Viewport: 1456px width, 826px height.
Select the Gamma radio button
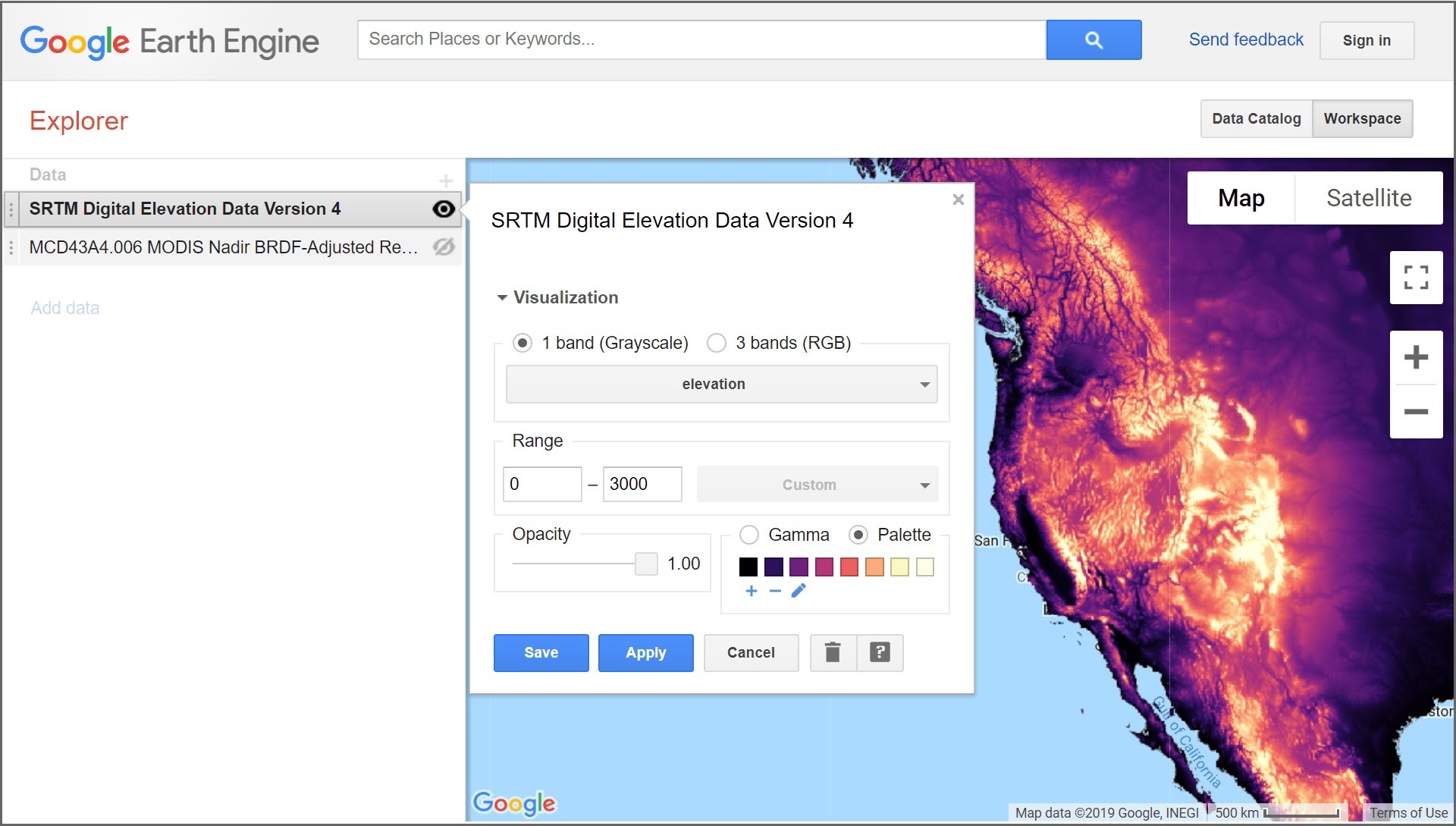click(749, 535)
